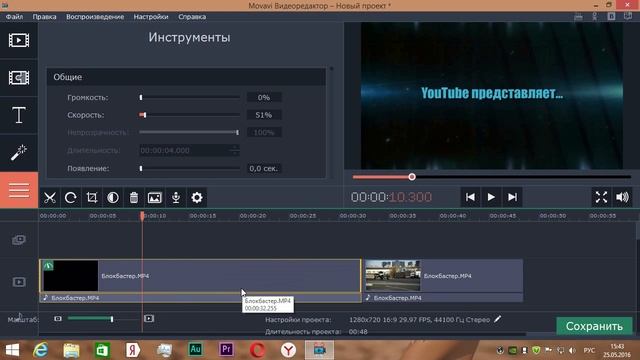
Task: Click the speed indicator badge on first clip
Action: [x=49, y=266]
